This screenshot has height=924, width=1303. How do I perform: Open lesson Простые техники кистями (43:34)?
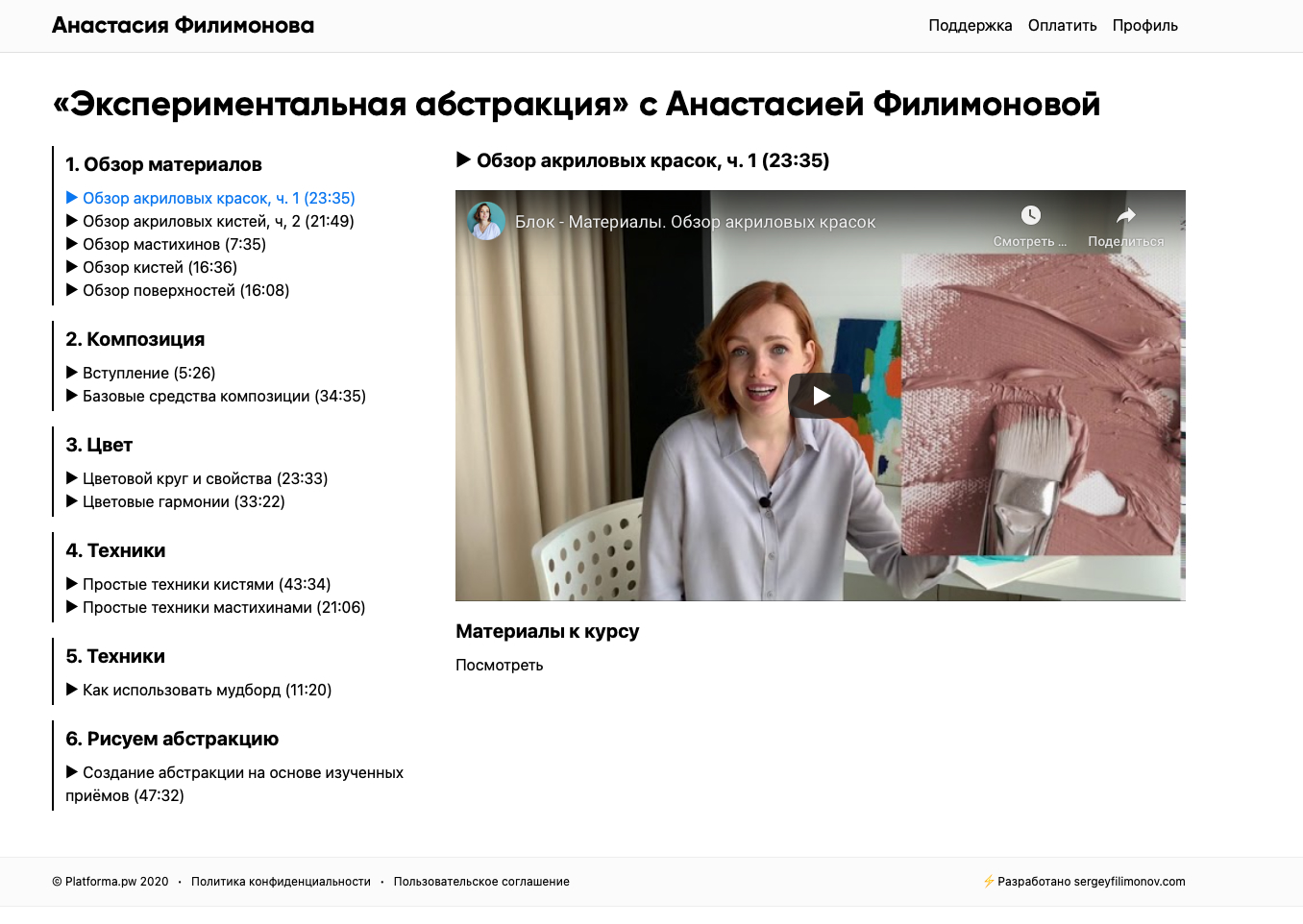point(198,584)
